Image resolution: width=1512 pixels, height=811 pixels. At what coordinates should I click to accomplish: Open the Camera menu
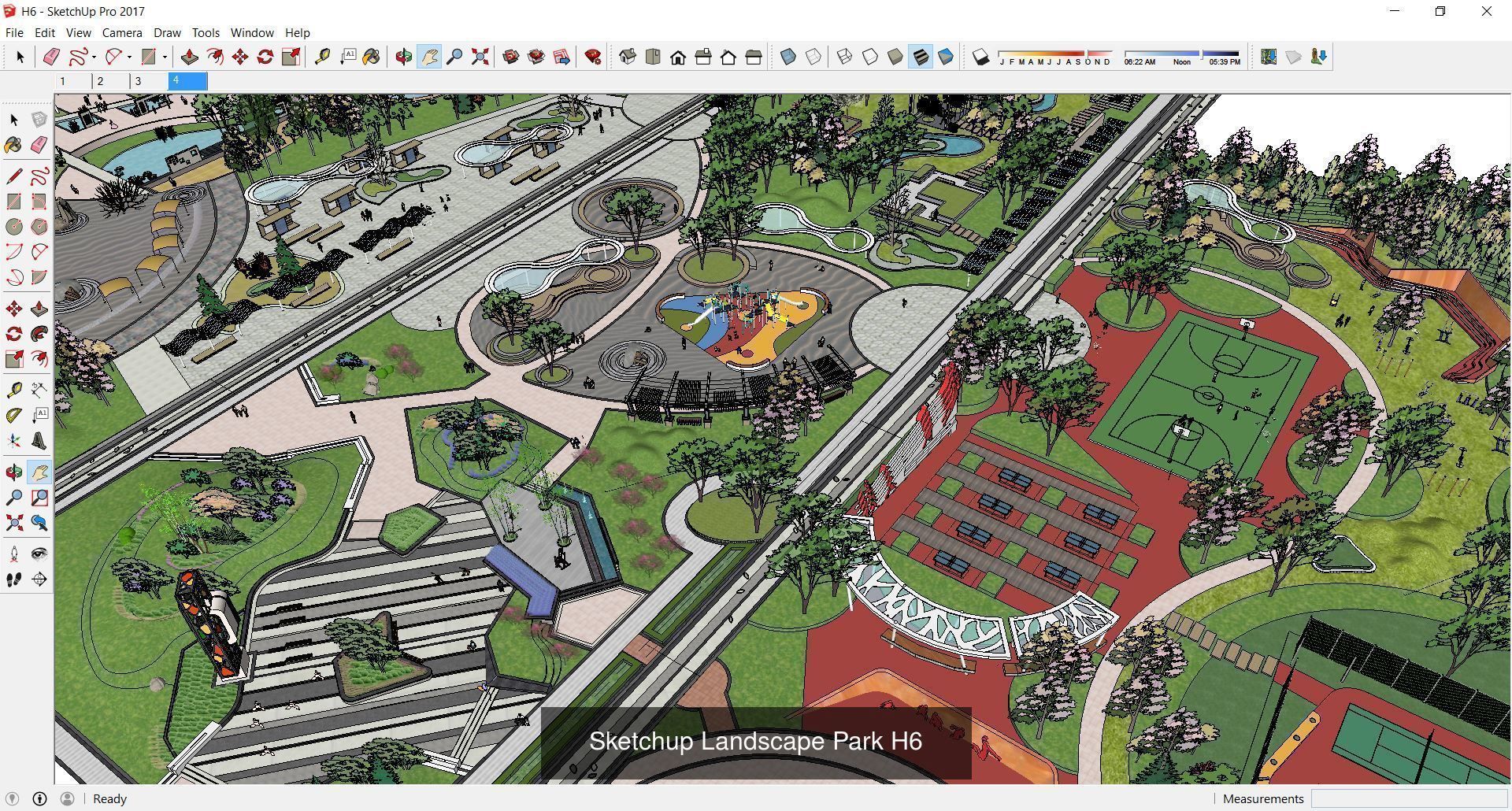pos(122,32)
